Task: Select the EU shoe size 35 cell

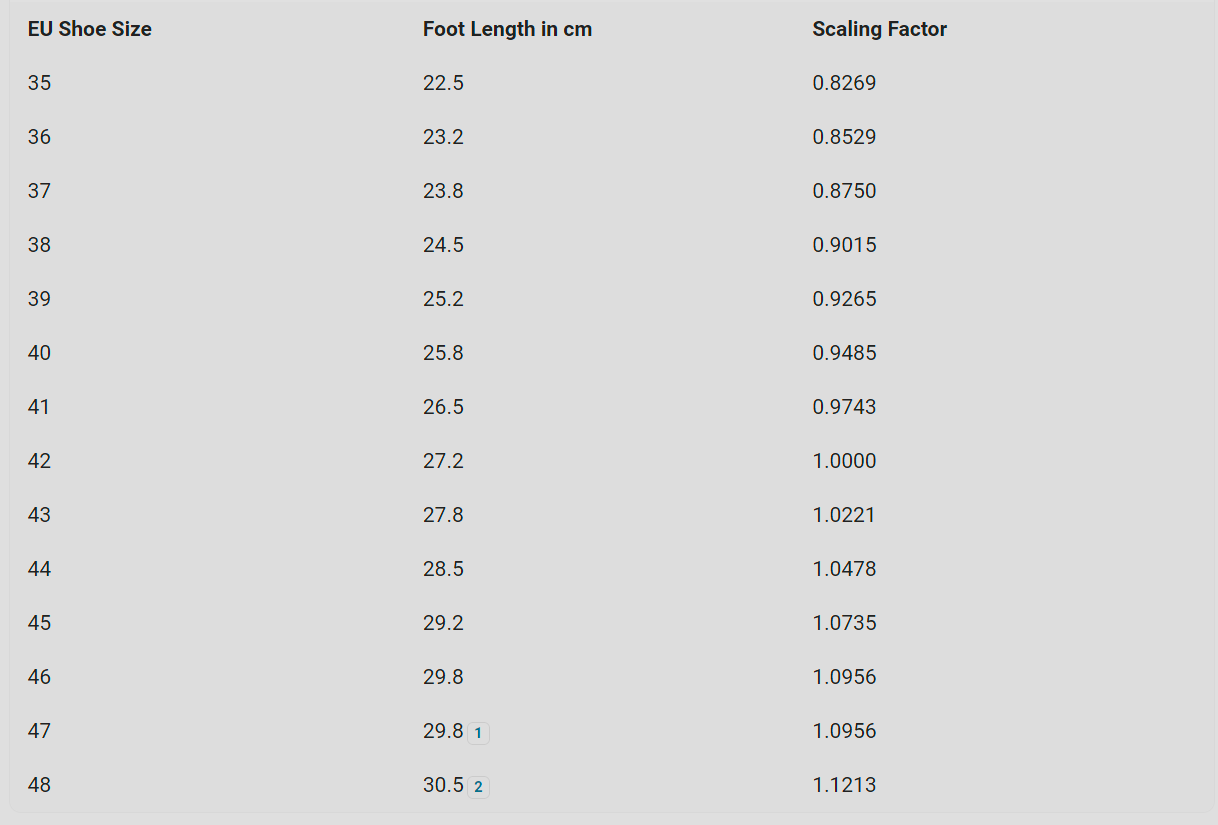Action: [x=40, y=83]
